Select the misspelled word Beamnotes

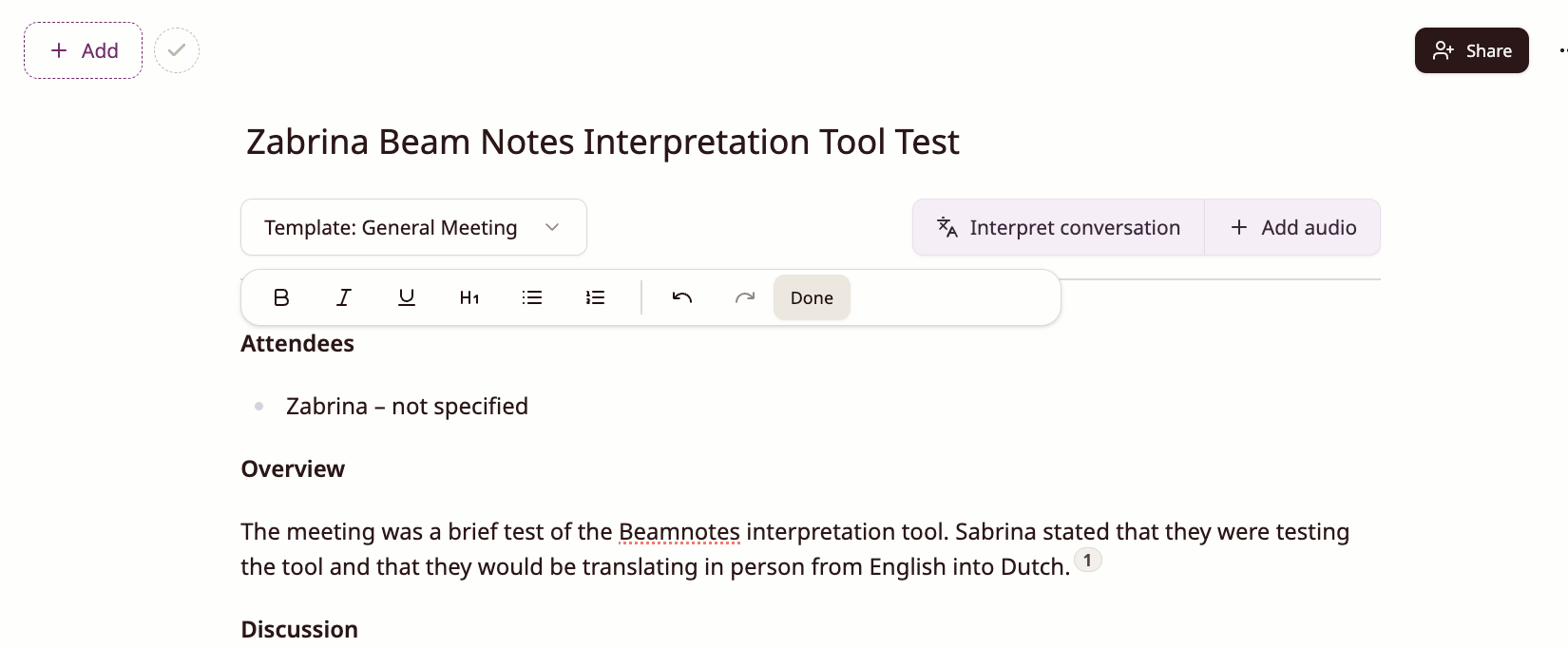coord(679,532)
